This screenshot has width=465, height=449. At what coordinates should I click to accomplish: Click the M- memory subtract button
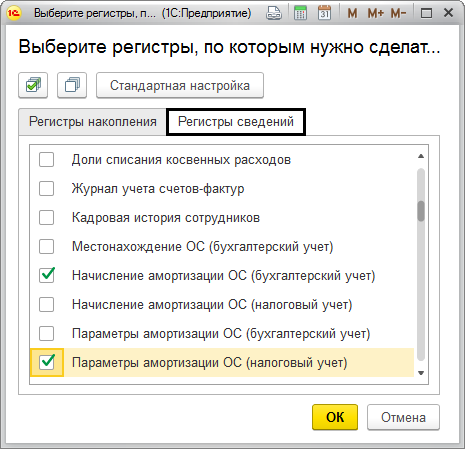coord(398,14)
